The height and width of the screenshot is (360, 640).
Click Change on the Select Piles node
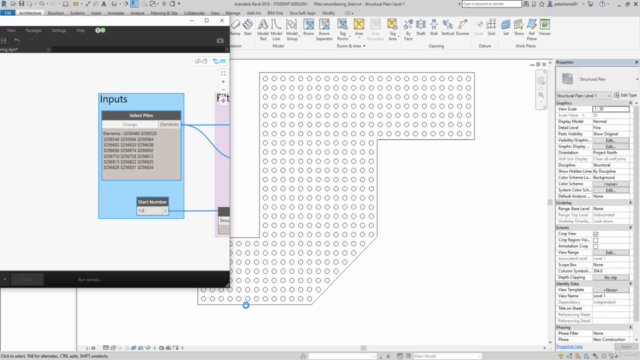click(130, 124)
